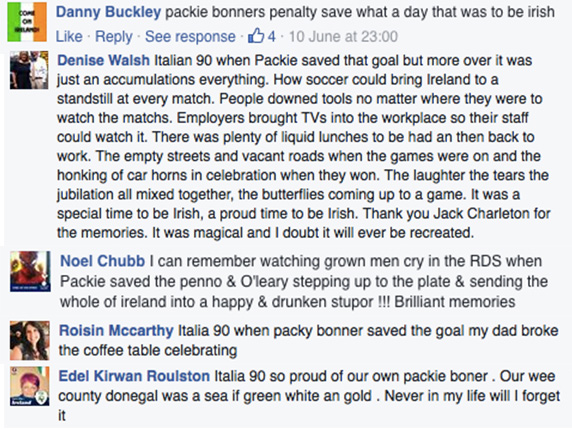572x430 pixels.
Task: Click Noel Chubb's comment about the RDS
Action: (x=304, y=282)
